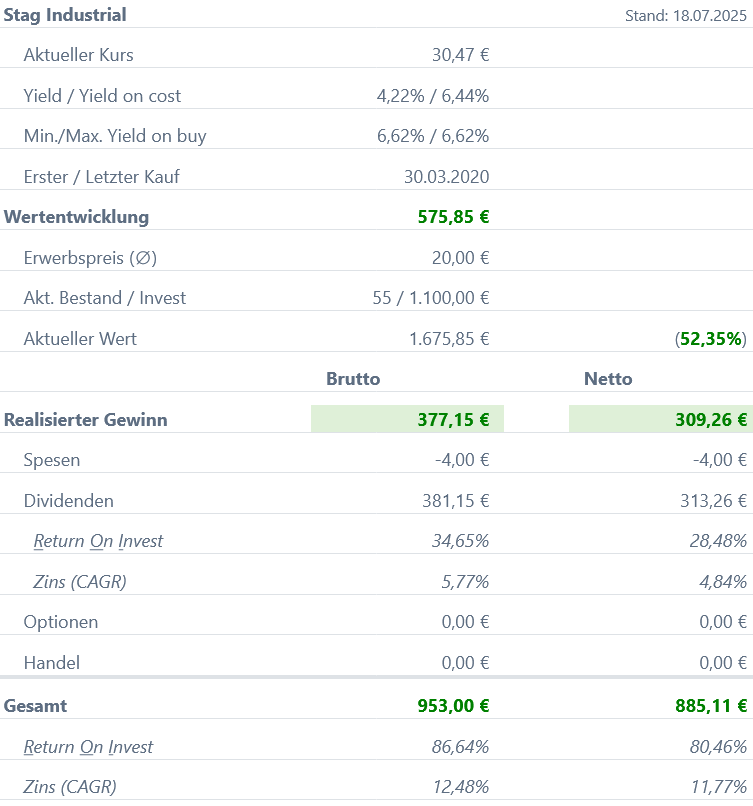Image resolution: width=753 pixels, height=806 pixels.
Task: Select the "Handel" row label
Action: pos(52,662)
